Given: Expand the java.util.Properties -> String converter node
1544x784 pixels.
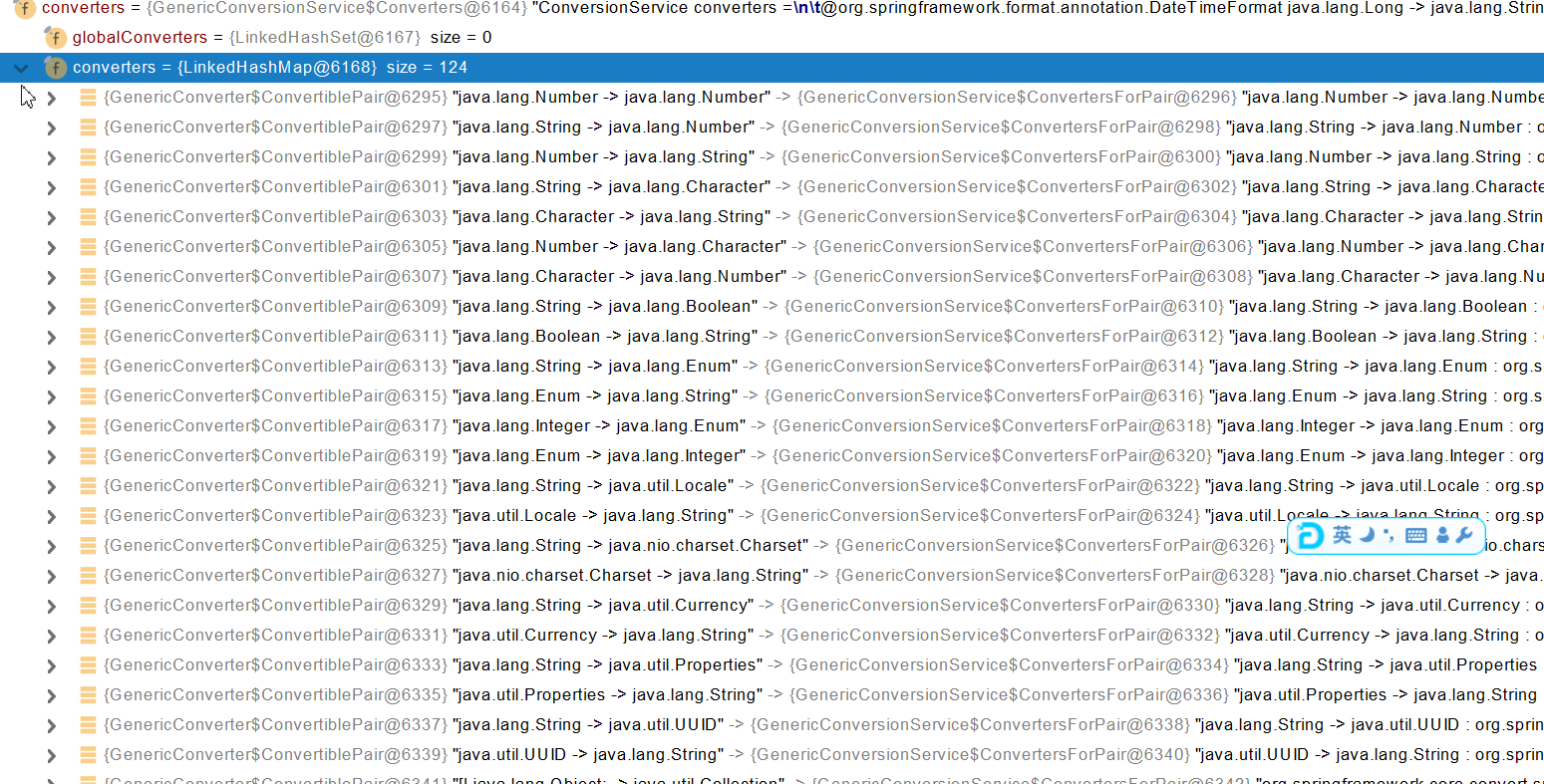Looking at the screenshot, I should pyautogui.click(x=50, y=694).
